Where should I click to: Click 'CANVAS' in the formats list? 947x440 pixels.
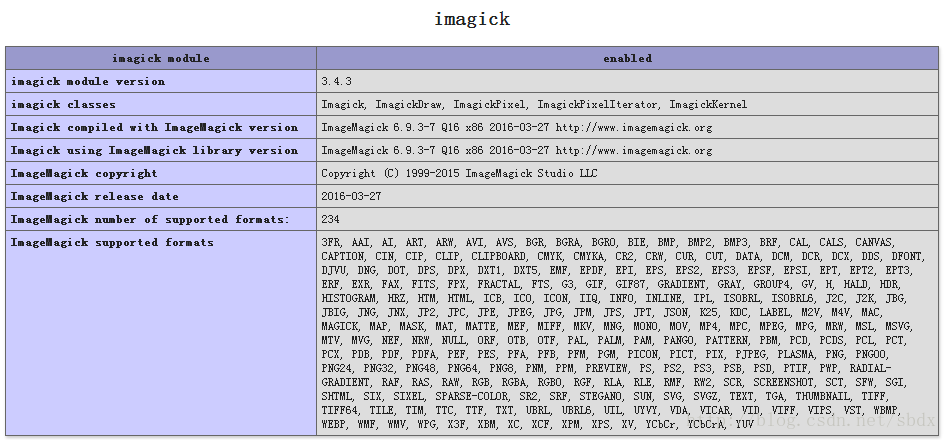coord(873,243)
